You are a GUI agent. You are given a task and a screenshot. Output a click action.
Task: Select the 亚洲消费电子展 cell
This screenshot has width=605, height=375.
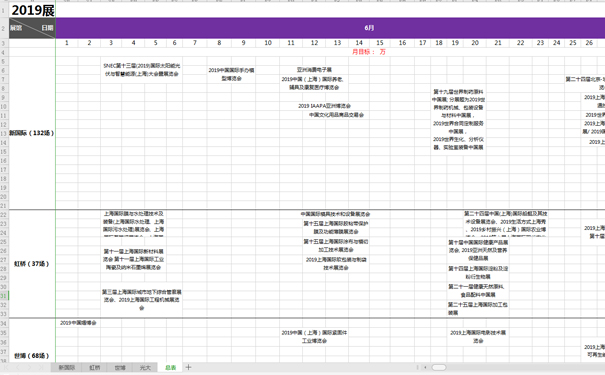[314, 70]
